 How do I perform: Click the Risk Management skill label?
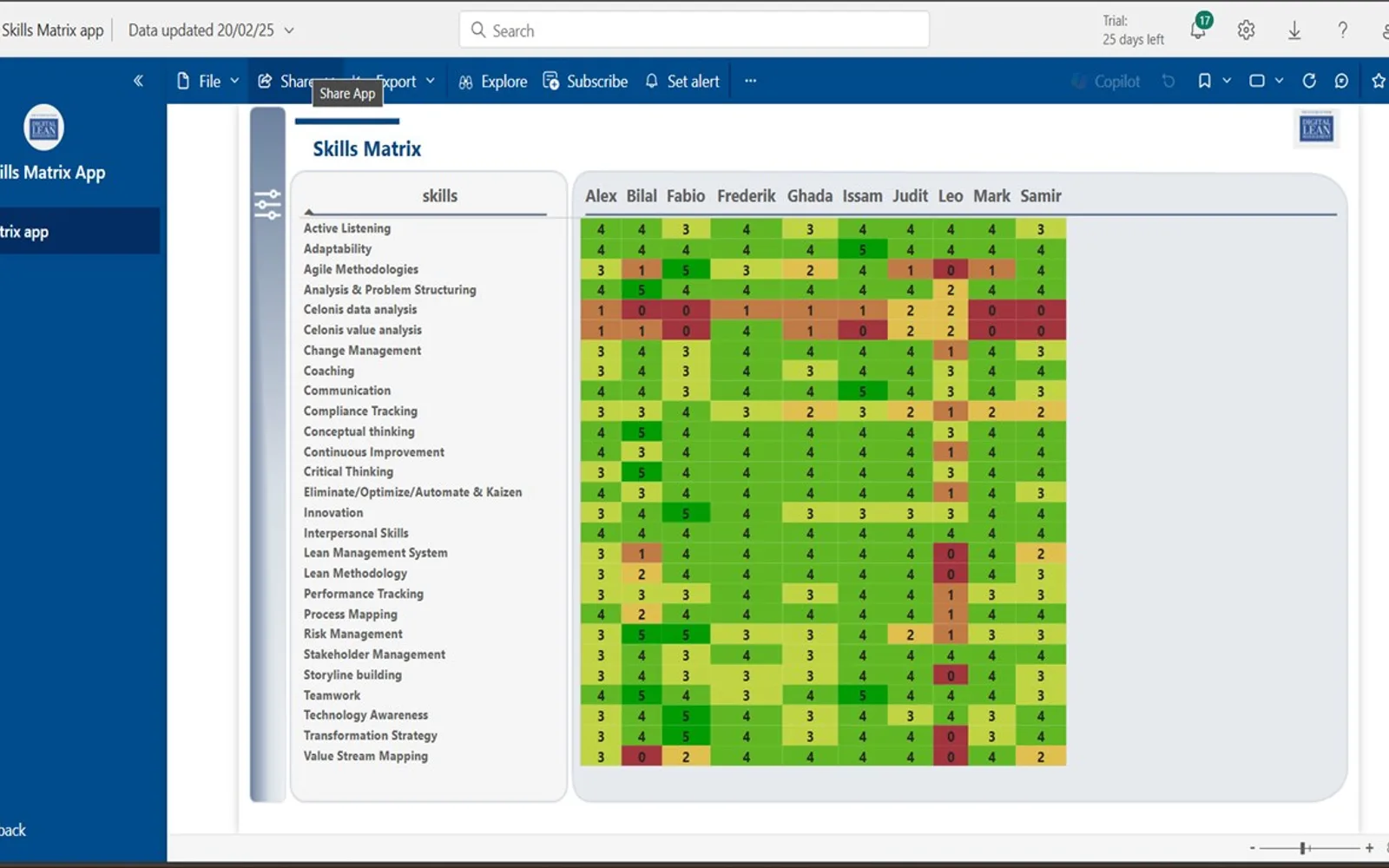(352, 634)
